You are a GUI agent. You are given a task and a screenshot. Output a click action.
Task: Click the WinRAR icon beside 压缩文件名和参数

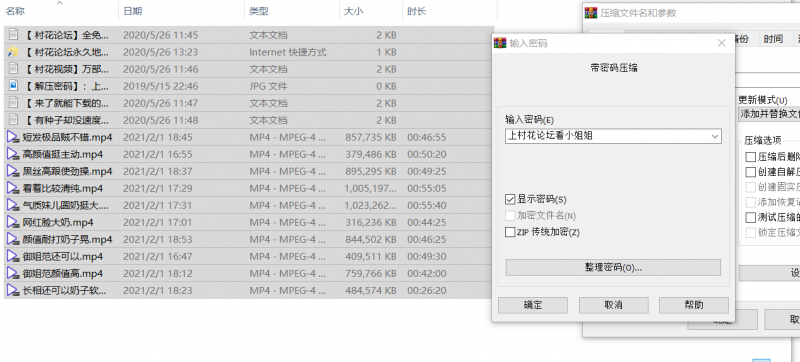(x=591, y=13)
